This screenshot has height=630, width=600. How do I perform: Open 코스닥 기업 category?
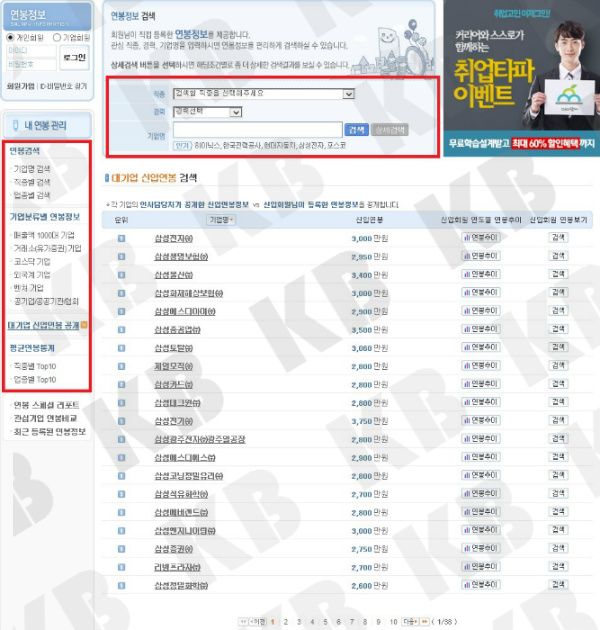32,262
